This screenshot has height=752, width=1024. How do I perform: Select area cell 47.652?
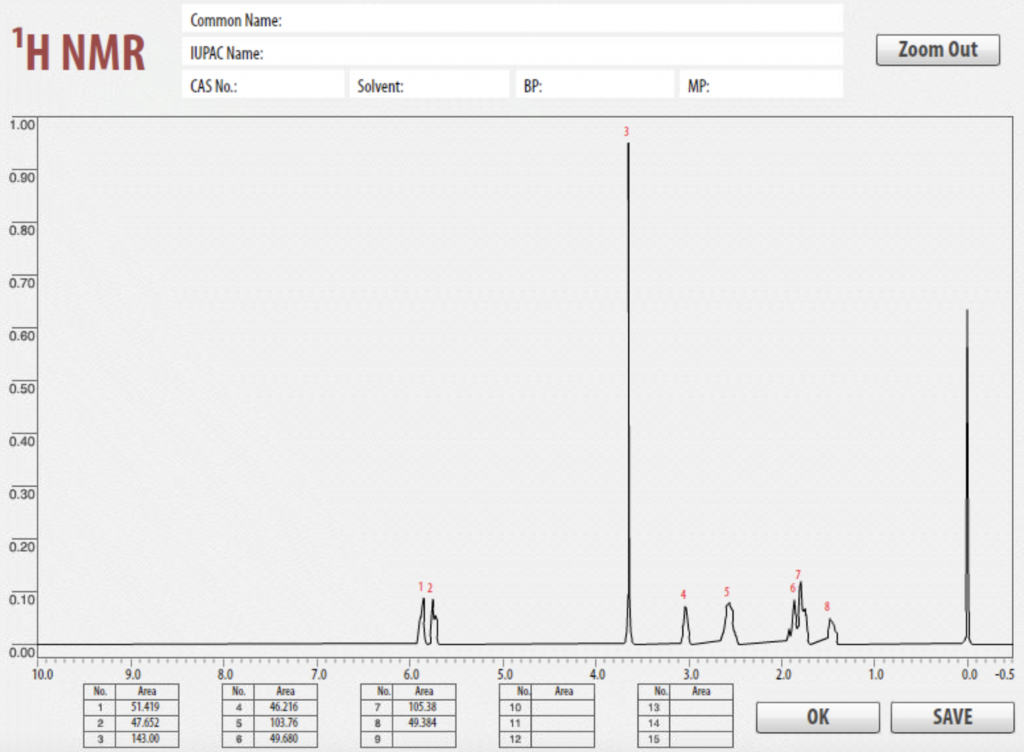147,723
